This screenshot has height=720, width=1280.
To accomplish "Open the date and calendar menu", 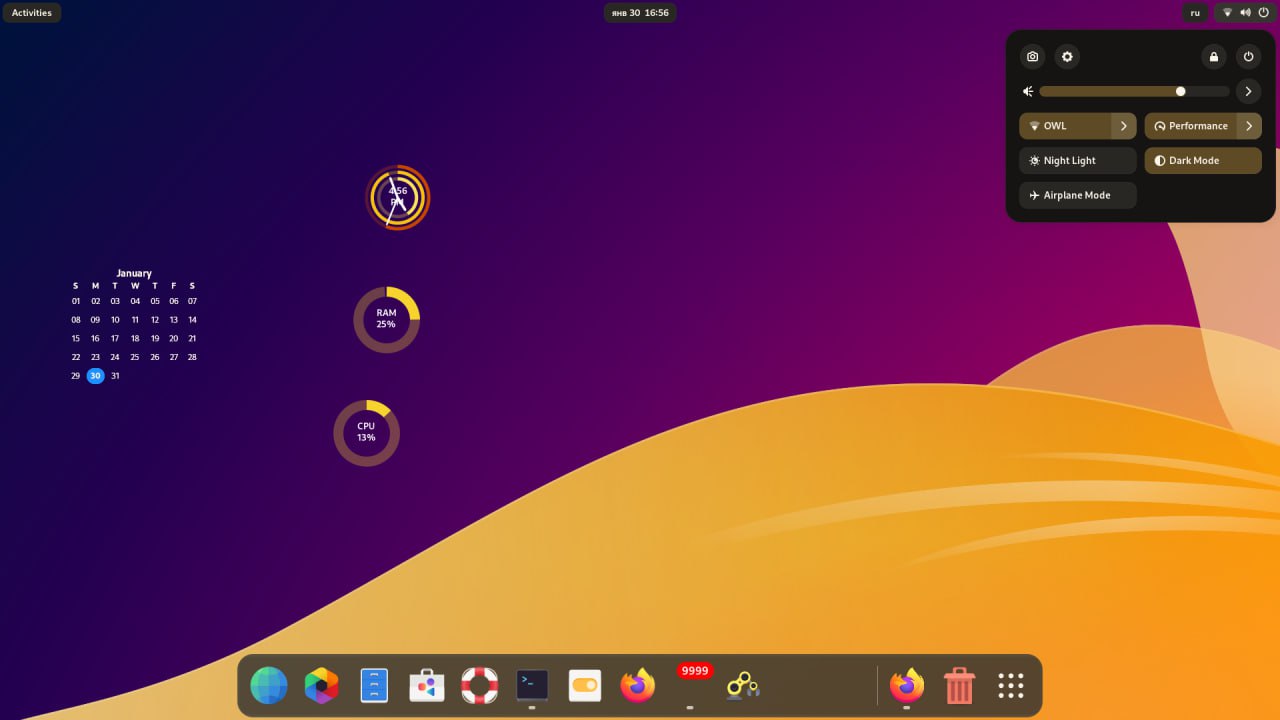I will [x=640, y=12].
